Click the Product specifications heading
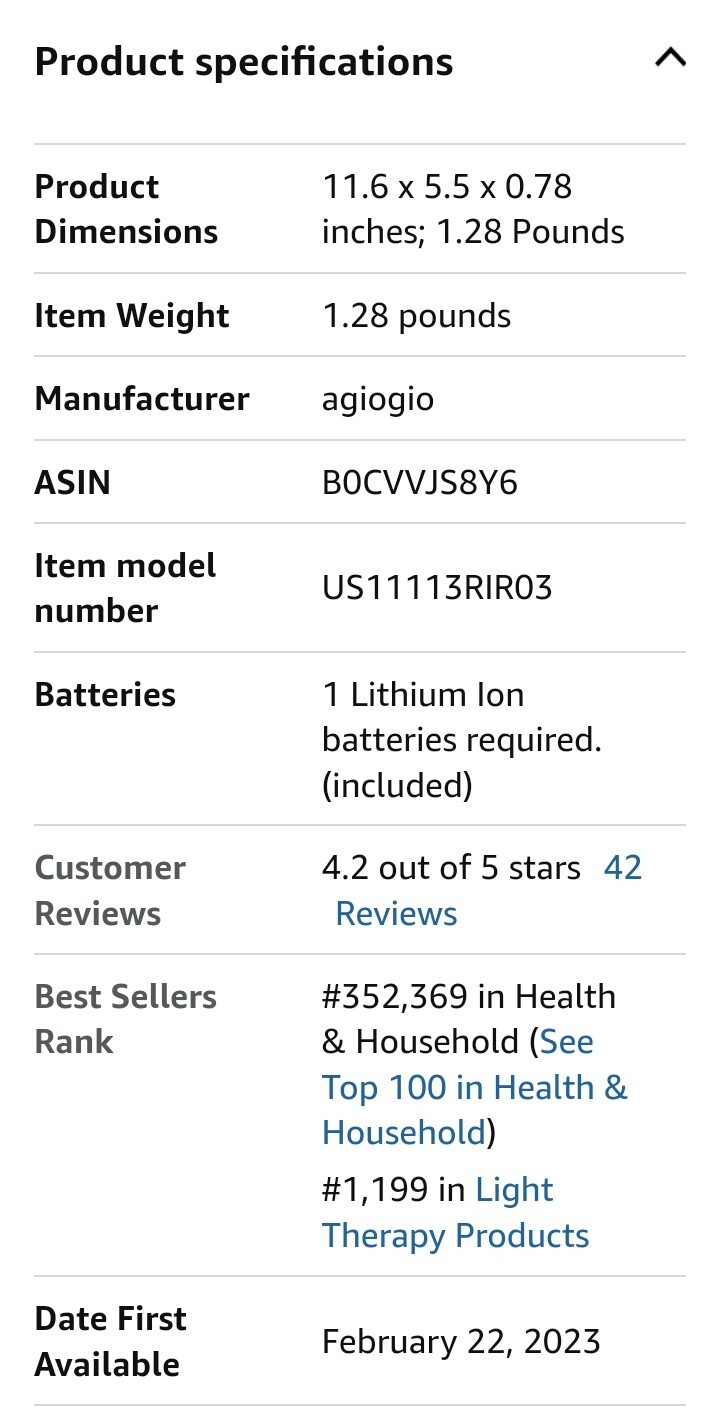The image size is (720, 1422). point(243,62)
